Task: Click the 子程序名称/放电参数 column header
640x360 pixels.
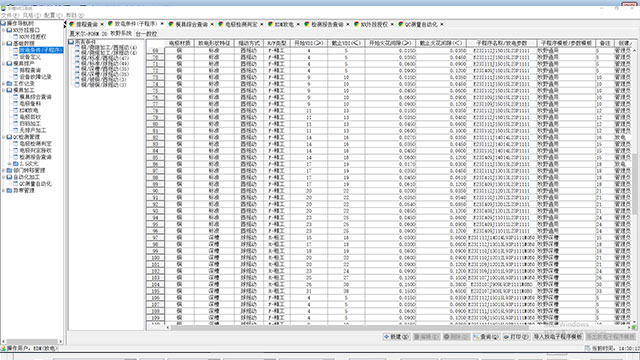Action: [502, 43]
